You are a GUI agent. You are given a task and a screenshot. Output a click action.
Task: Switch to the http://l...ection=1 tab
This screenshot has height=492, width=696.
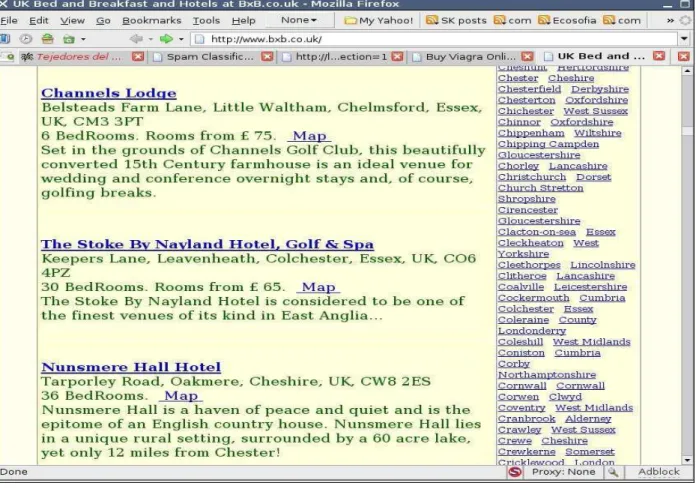pyautogui.click(x=341, y=56)
